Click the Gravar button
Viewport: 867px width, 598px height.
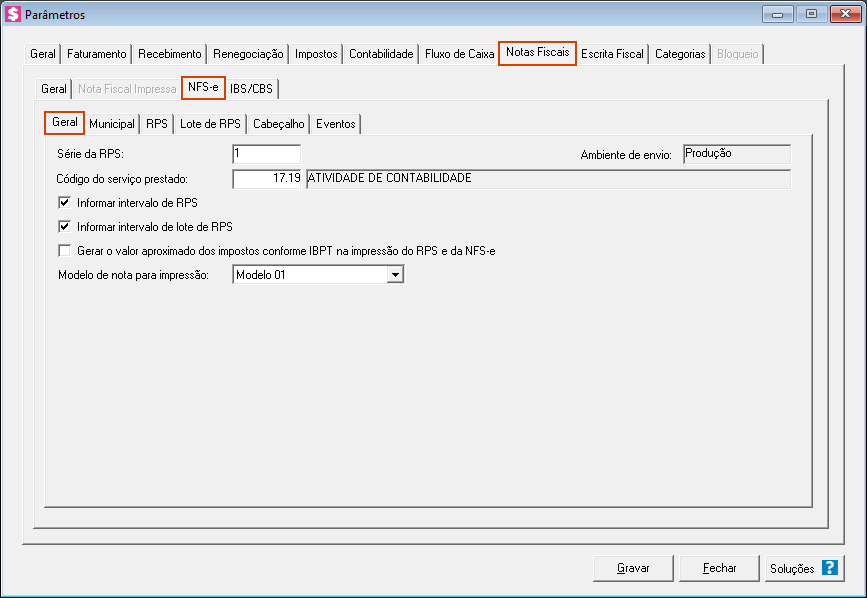[632, 568]
